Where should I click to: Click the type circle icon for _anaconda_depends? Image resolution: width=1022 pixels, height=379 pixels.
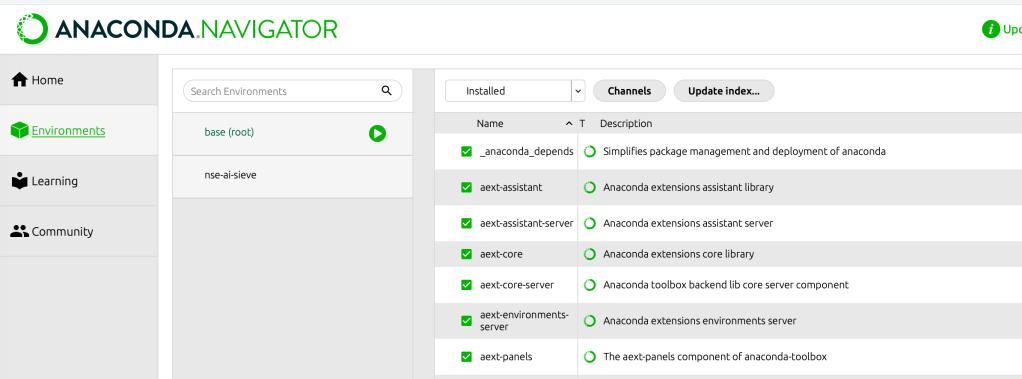point(590,151)
